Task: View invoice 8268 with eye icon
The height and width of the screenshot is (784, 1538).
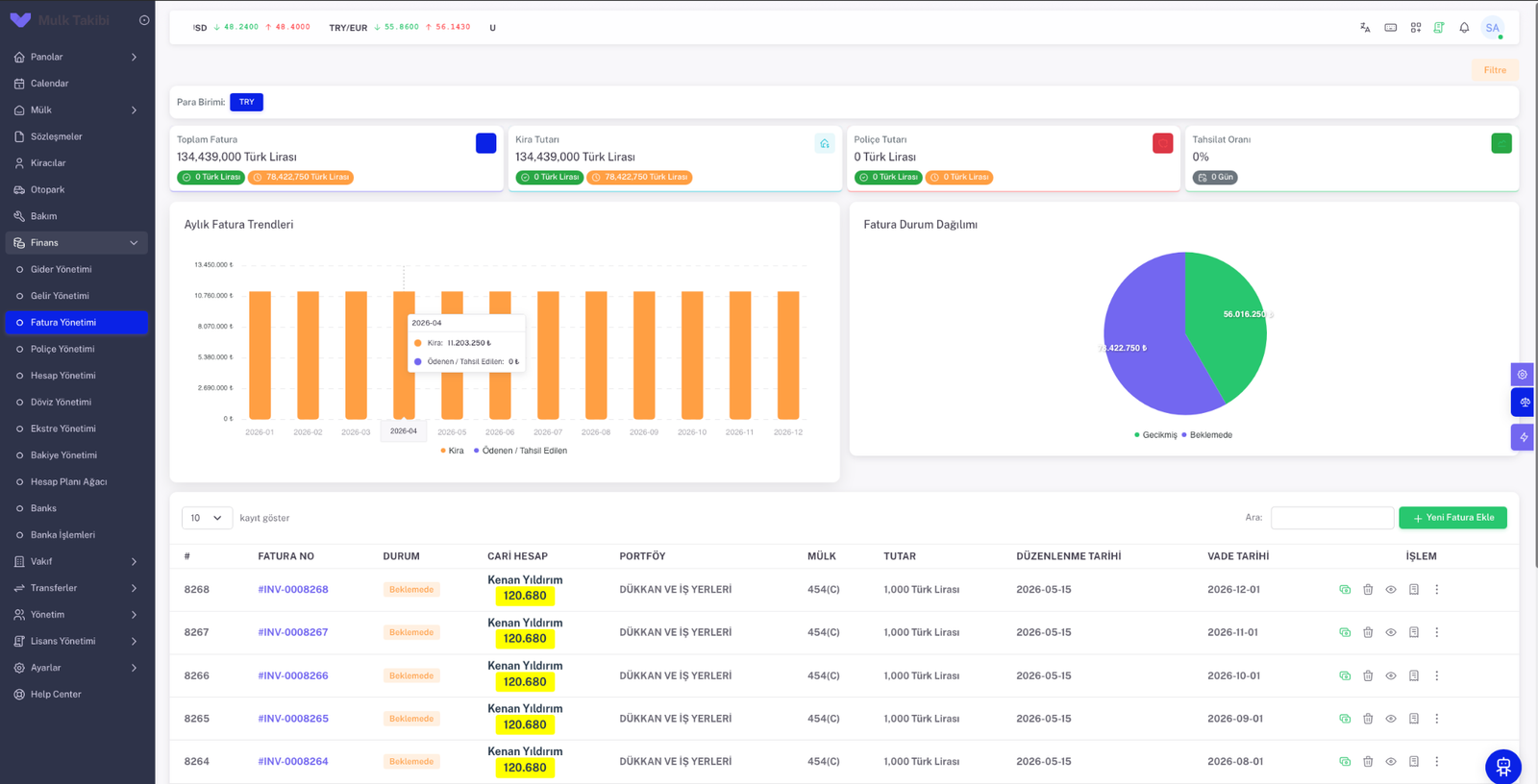Action: (1391, 590)
